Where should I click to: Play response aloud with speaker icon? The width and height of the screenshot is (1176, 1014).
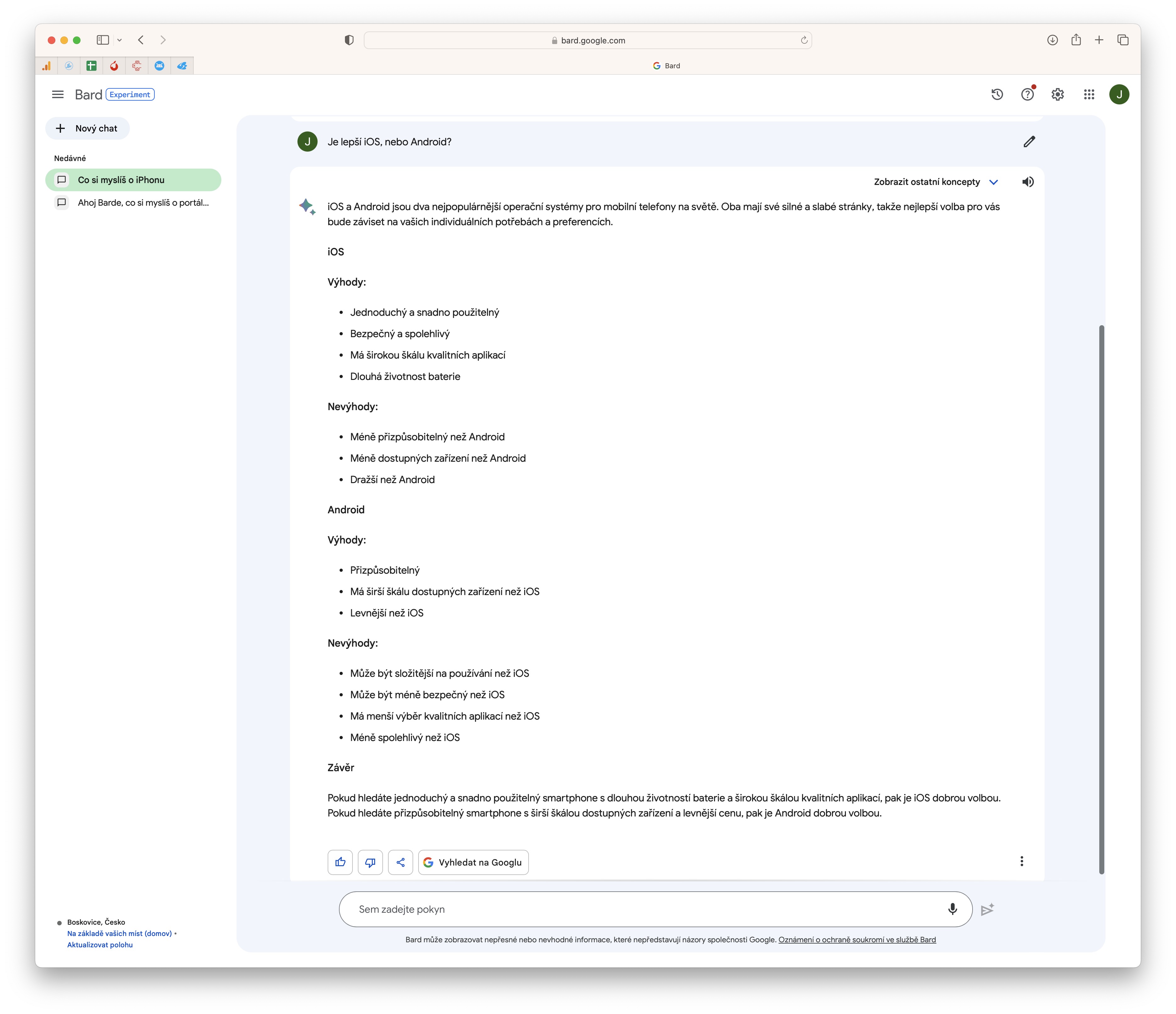1027,182
